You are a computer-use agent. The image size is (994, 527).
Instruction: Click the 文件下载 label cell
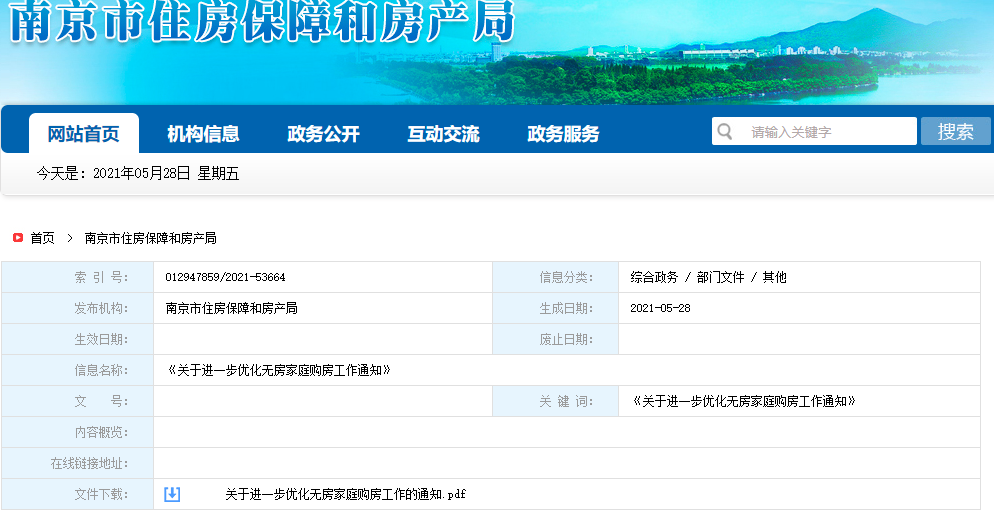tap(77, 494)
